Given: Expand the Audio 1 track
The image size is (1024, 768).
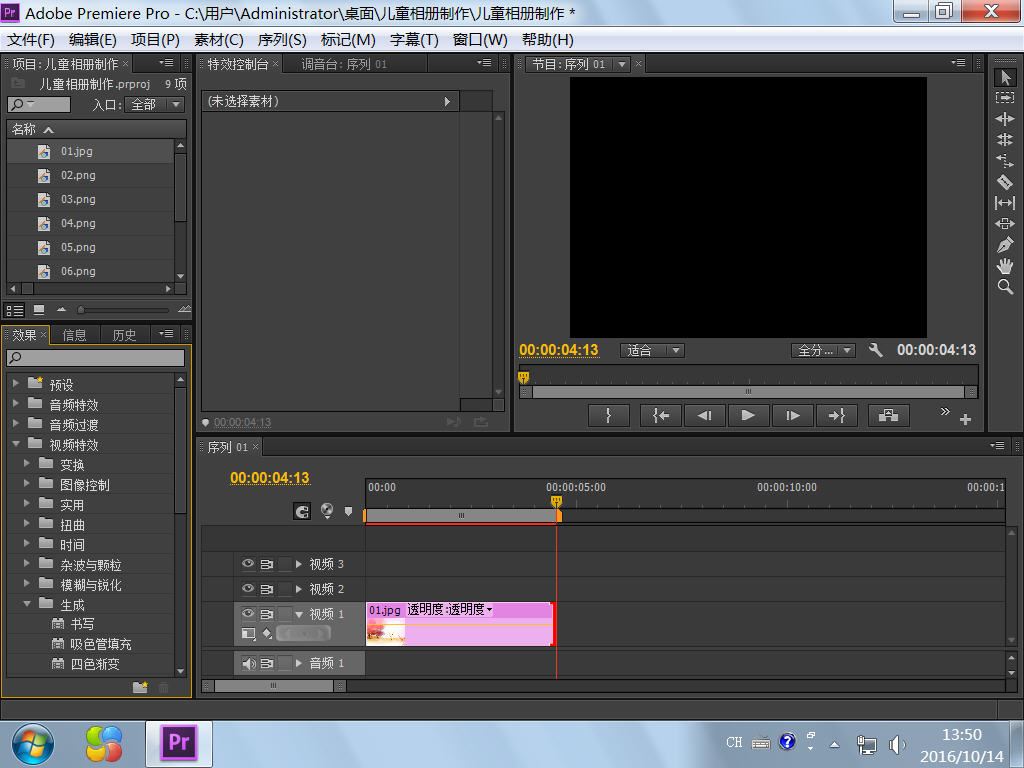Looking at the screenshot, I should click(298, 664).
